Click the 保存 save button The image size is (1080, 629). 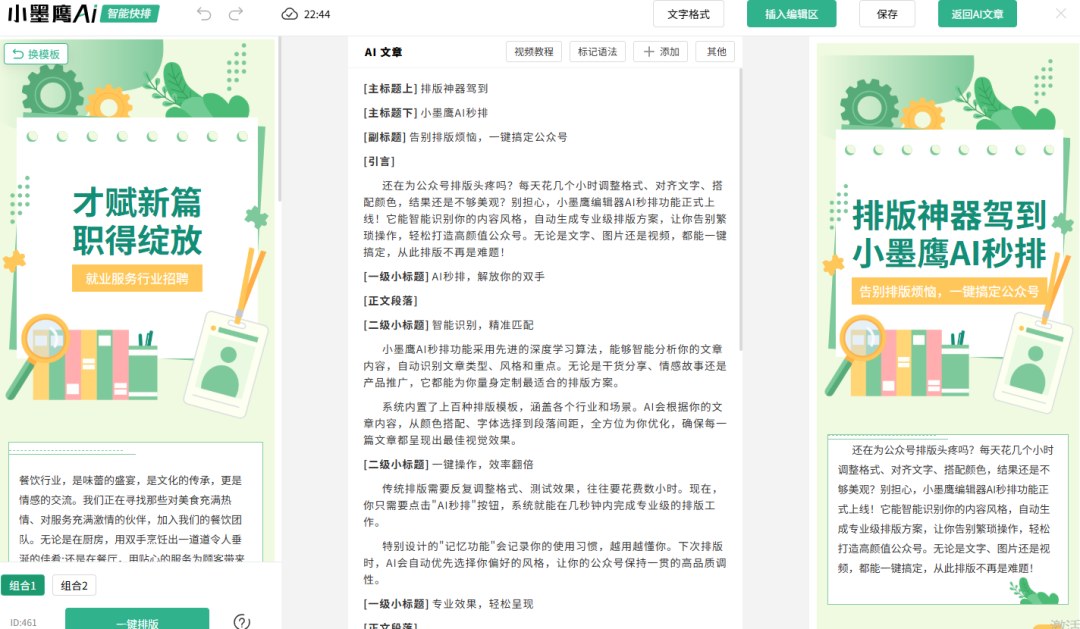point(887,14)
